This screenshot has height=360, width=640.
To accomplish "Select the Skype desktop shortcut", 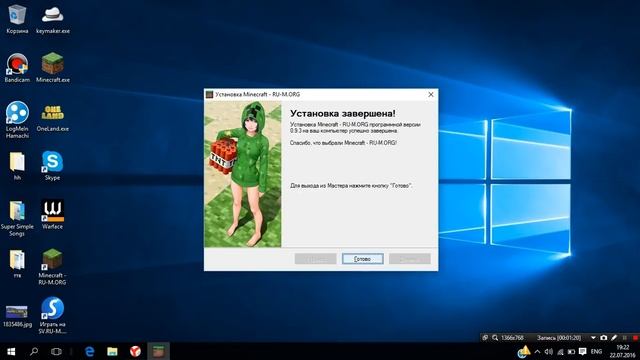I will click(x=53, y=166).
